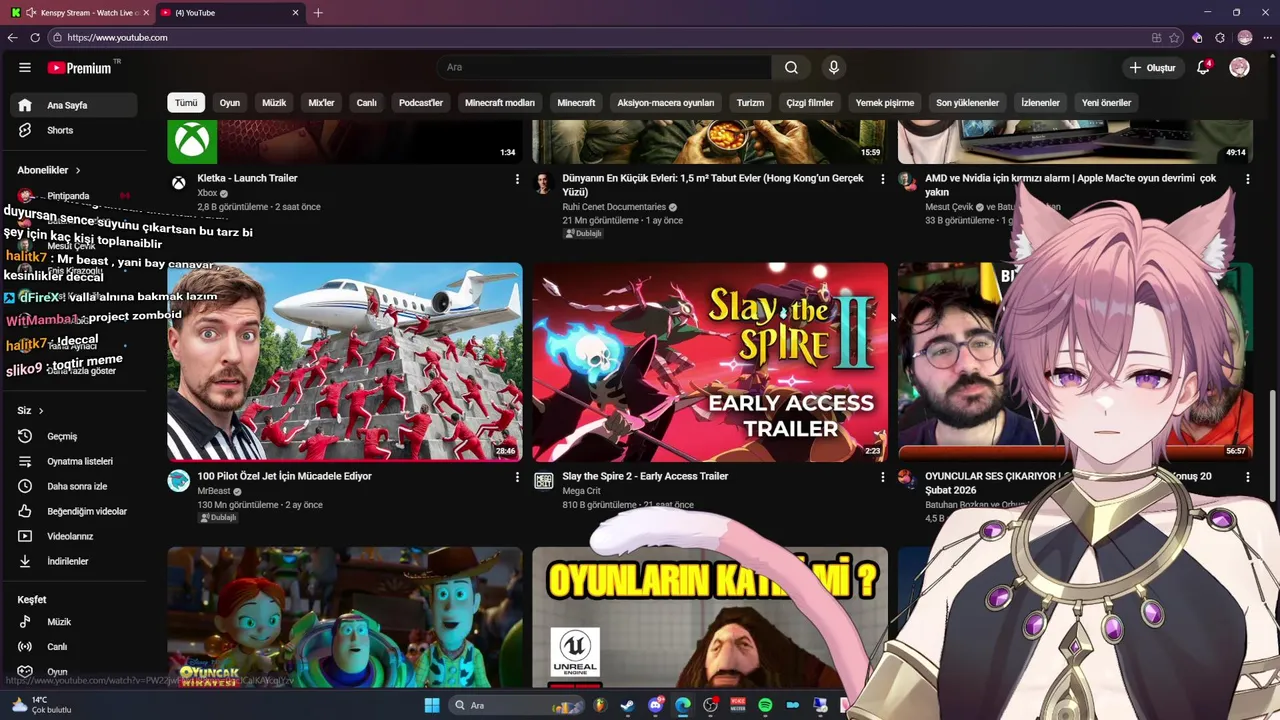Image resolution: width=1280 pixels, height=720 pixels.
Task: Open options for Kletka Launch Trailer video
Action: click(x=517, y=179)
